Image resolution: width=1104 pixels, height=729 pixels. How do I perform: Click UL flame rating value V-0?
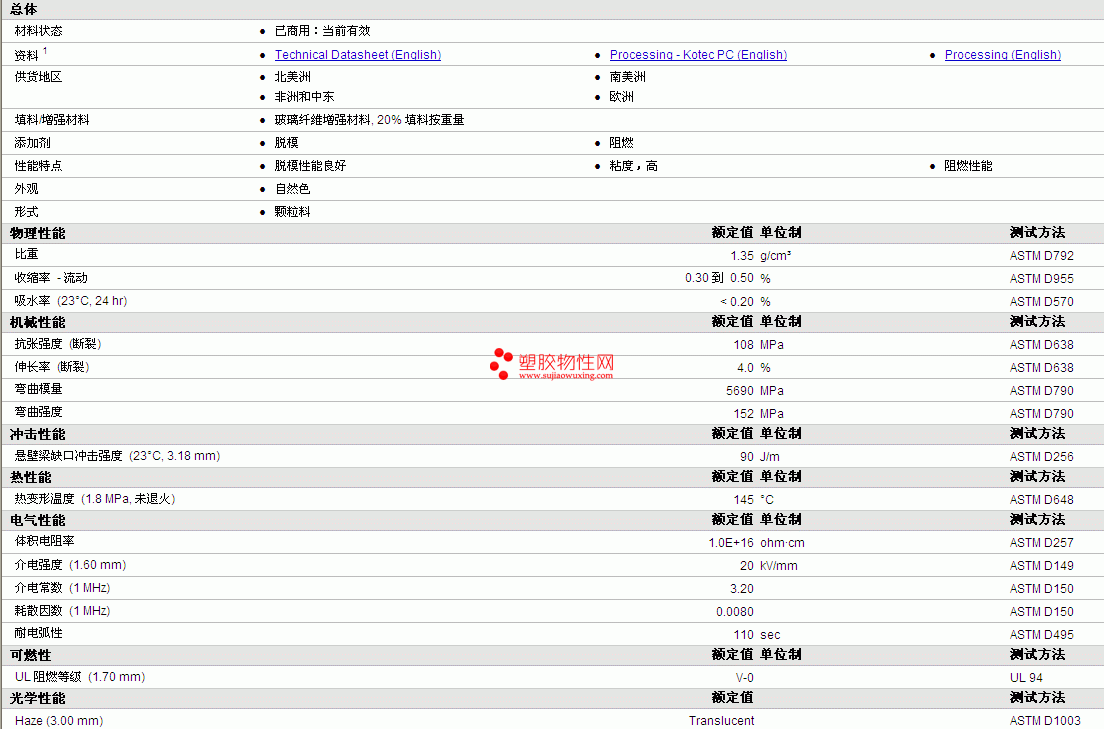pyautogui.click(x=745, y=678)
